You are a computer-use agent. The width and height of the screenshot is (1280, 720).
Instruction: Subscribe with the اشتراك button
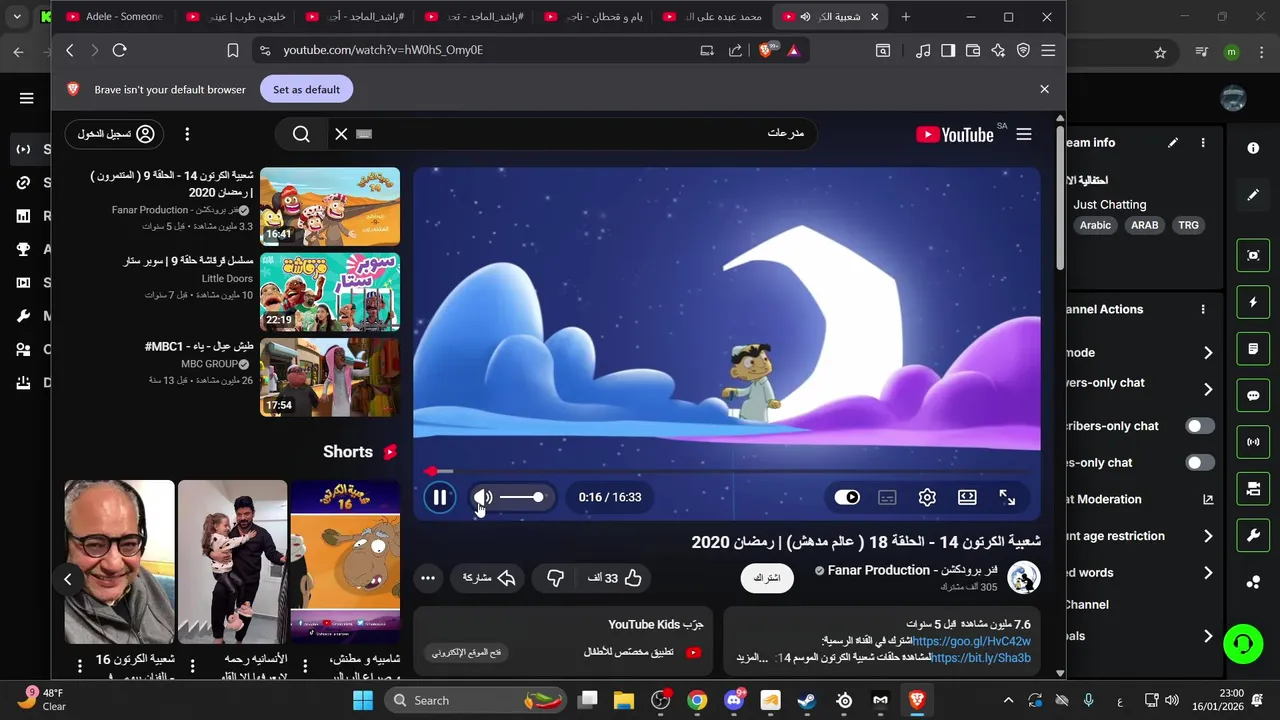766,578
